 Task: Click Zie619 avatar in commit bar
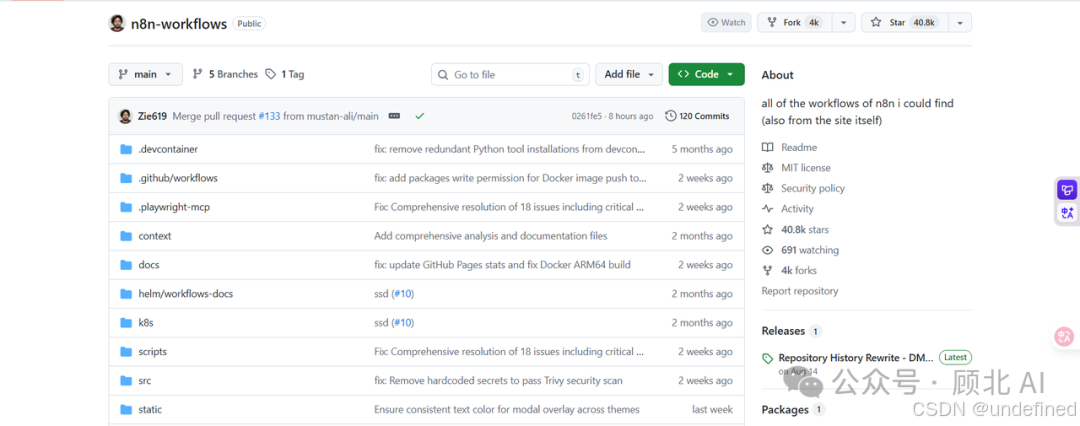125,116
